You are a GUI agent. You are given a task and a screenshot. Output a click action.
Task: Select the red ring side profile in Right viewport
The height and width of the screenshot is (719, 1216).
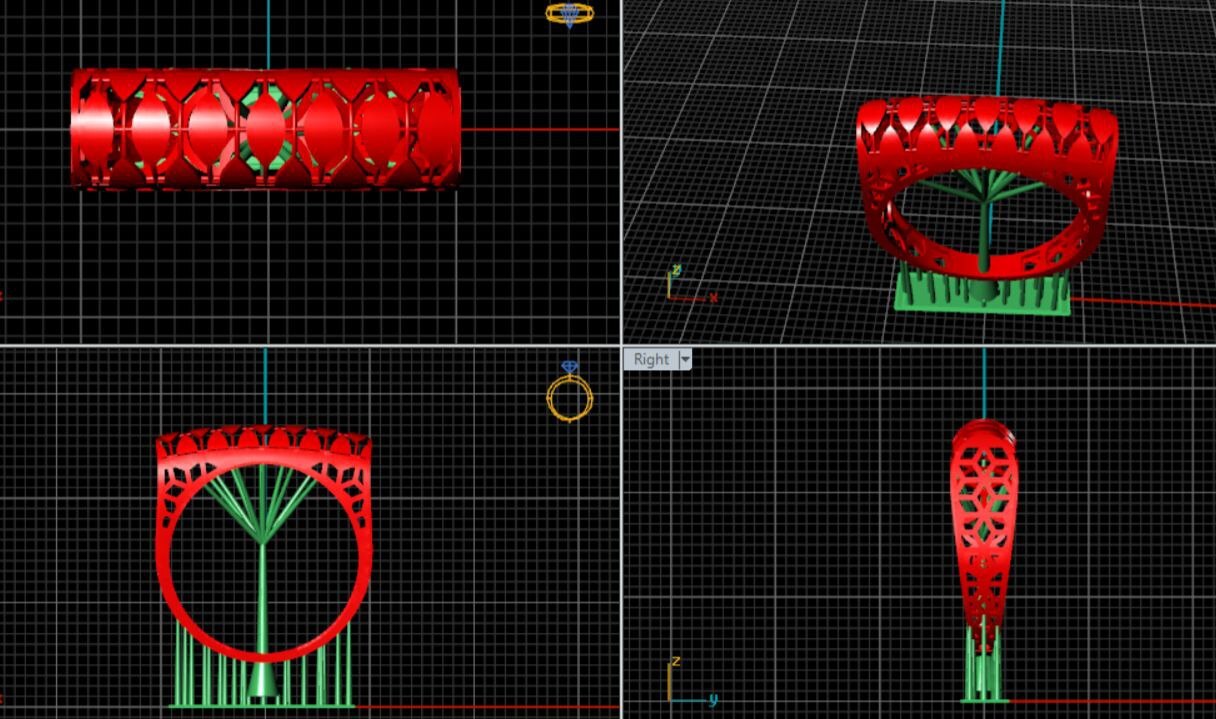(x=983, y=520)
